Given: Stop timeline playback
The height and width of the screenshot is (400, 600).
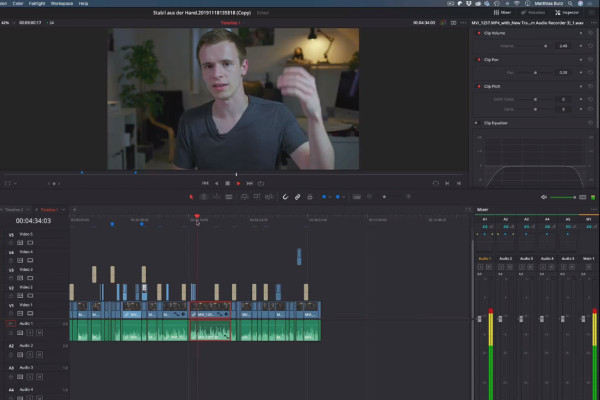Looking at the screenshot, I should [x=228, y=183].
